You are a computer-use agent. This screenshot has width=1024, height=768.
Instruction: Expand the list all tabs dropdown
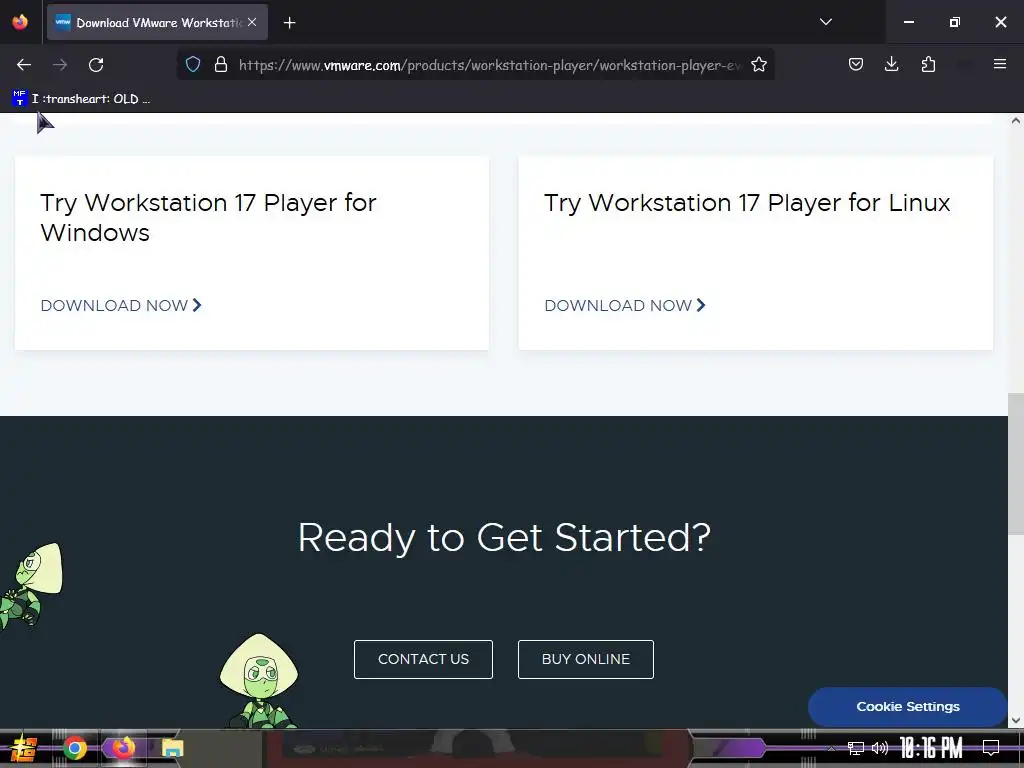(x=825, y=22)
